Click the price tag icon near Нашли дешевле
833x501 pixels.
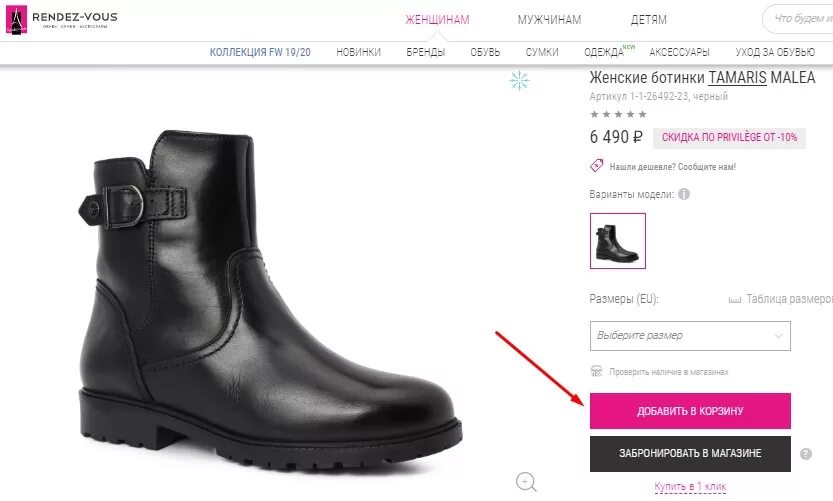596,166
